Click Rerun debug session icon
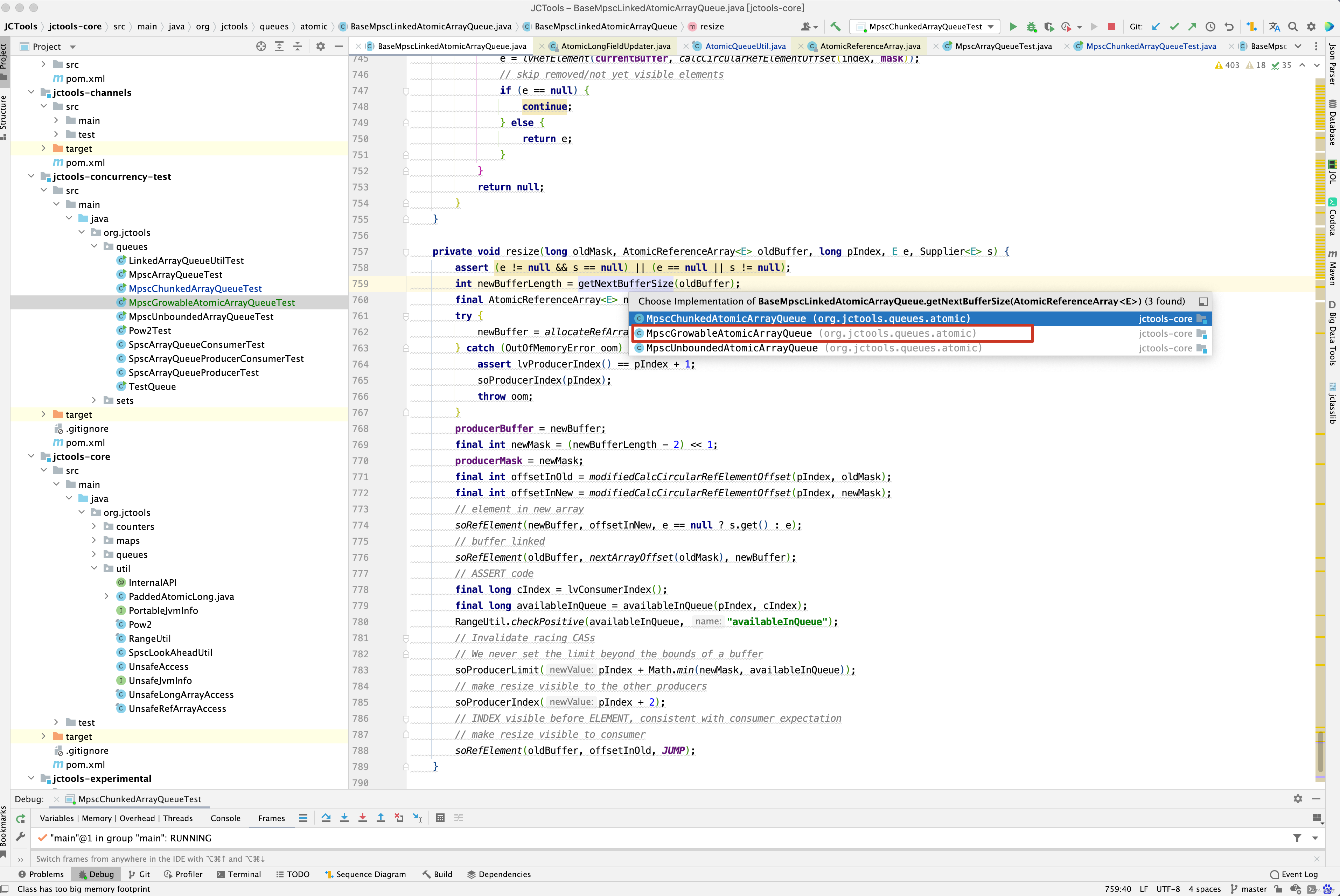Image resolution: width=1340 pixels, height=896 pixels. pyautogui.click(x=21, y=818)
